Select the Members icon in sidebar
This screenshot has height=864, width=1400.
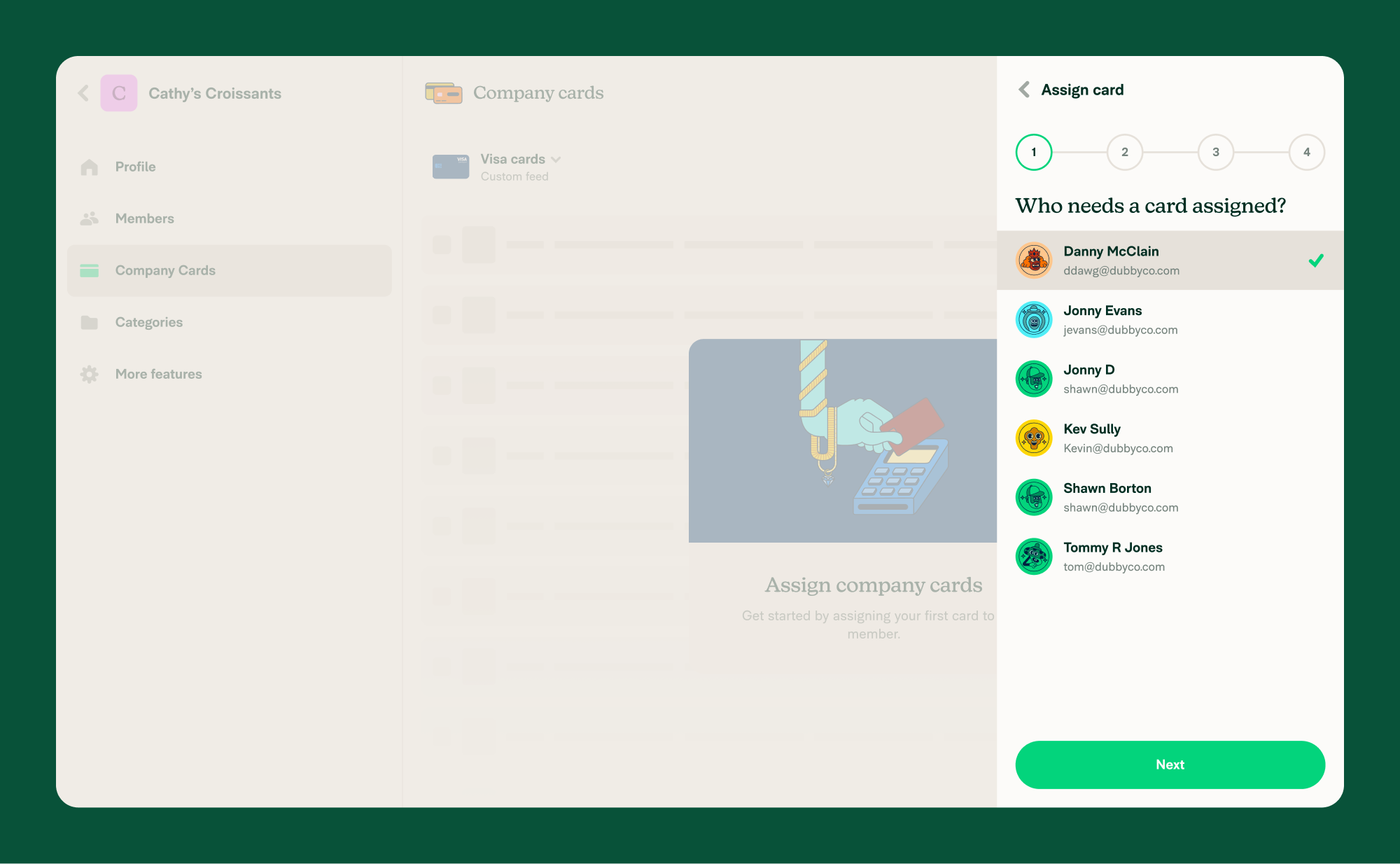coord(89,218)
